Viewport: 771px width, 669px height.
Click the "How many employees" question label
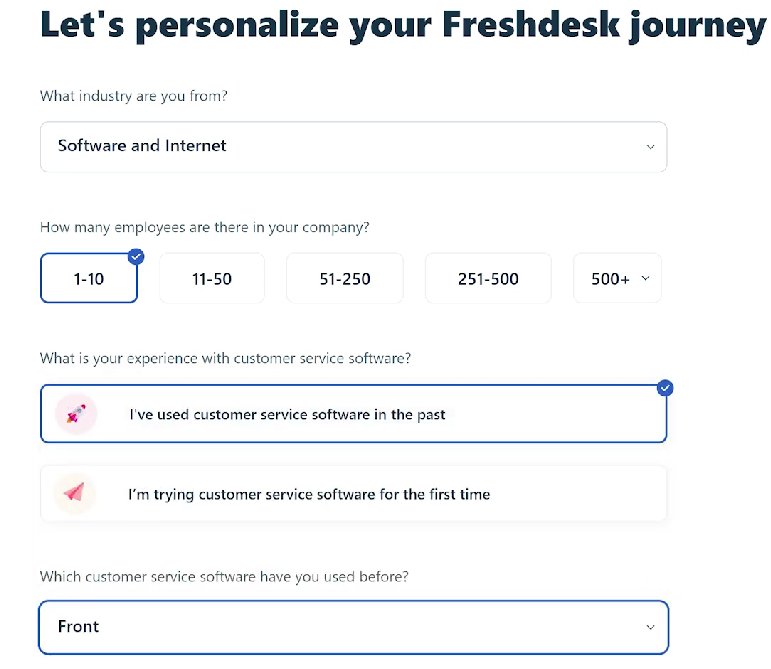pos(205,227)
